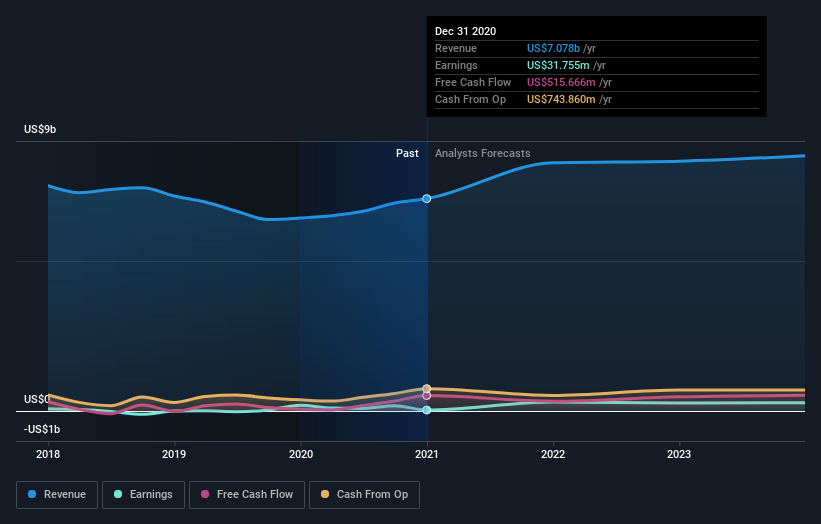Toggle the Revenue legend button
821x524 pixels.
57,495
